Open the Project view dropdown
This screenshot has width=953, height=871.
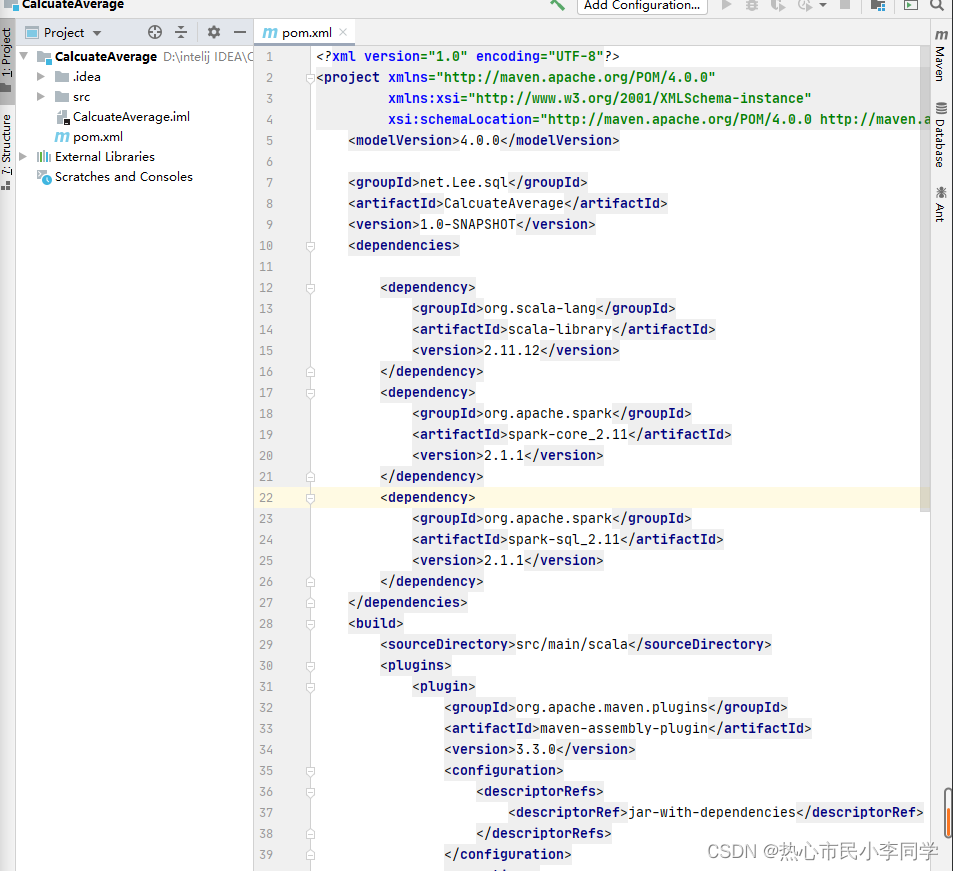click(x=97, y=33)
